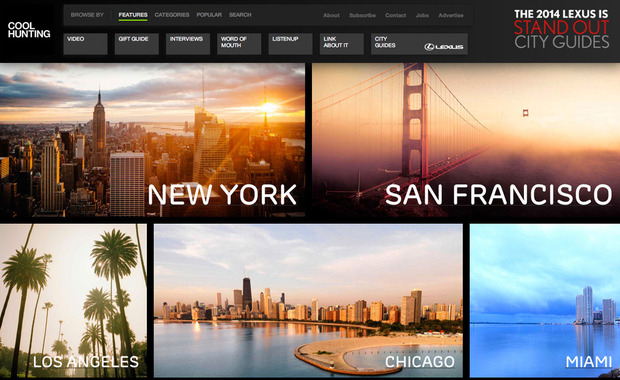Open the Los Angeles city guide photo
Image resolution: width=620 pixels, height=380 pixels.
pos(73,301)
